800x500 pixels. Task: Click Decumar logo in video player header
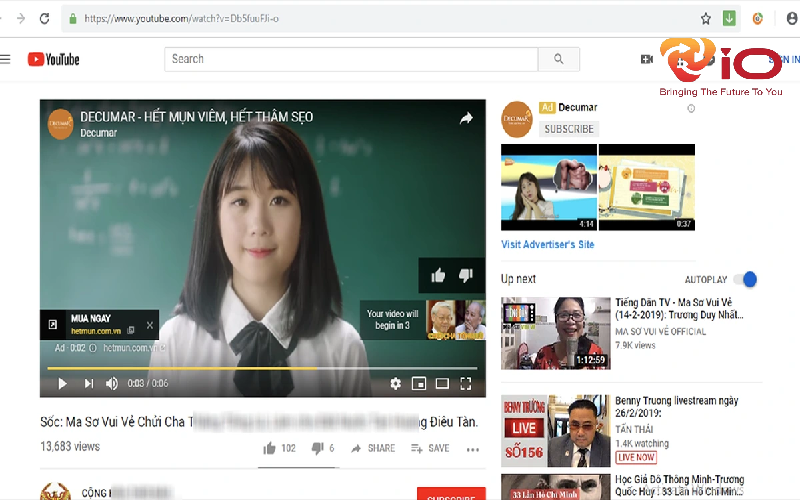(60, 124)
